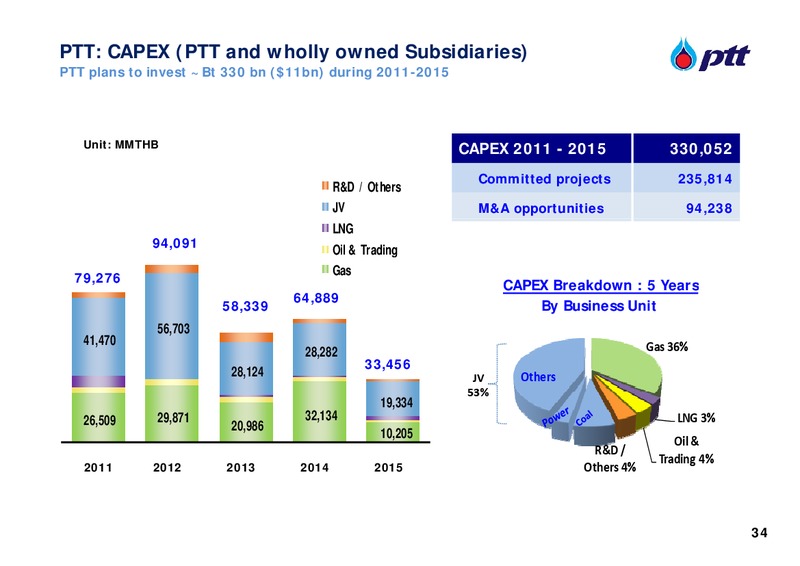
Task: Click the purple LNG segment in the 2011 bar
Action: coord(98,382)
